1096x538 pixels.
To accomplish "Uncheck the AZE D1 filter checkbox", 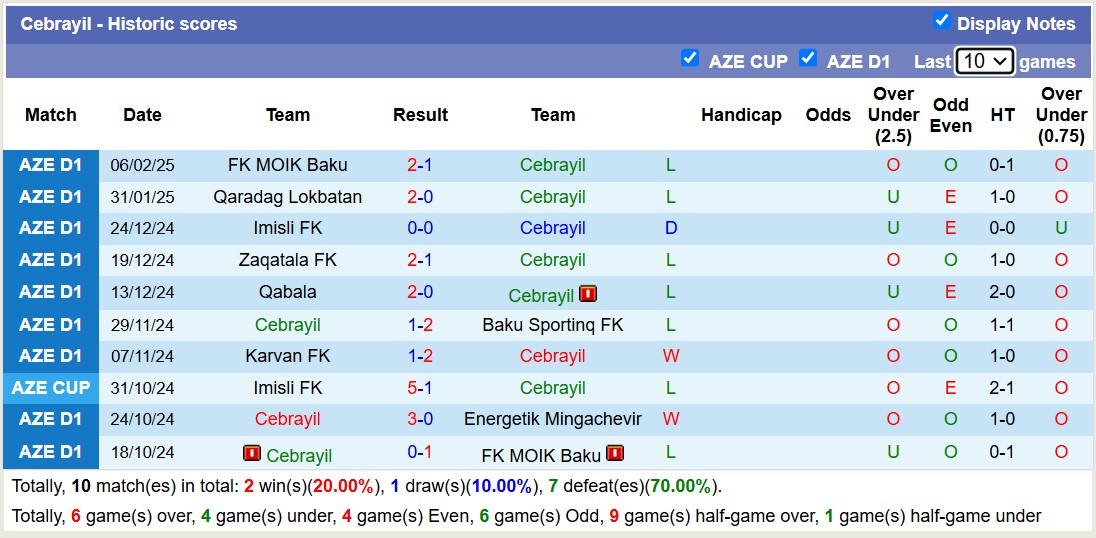I will pyautogui.click(x=808, y=58).
